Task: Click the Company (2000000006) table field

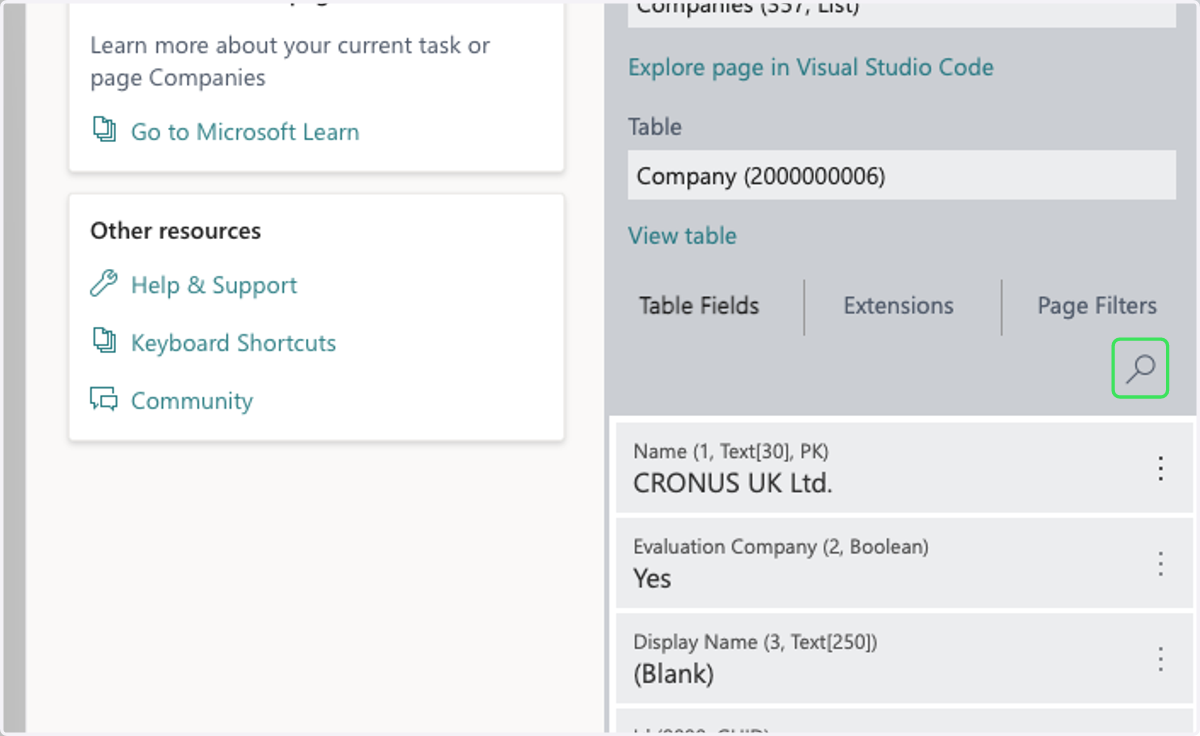Action: click(902, 175)
